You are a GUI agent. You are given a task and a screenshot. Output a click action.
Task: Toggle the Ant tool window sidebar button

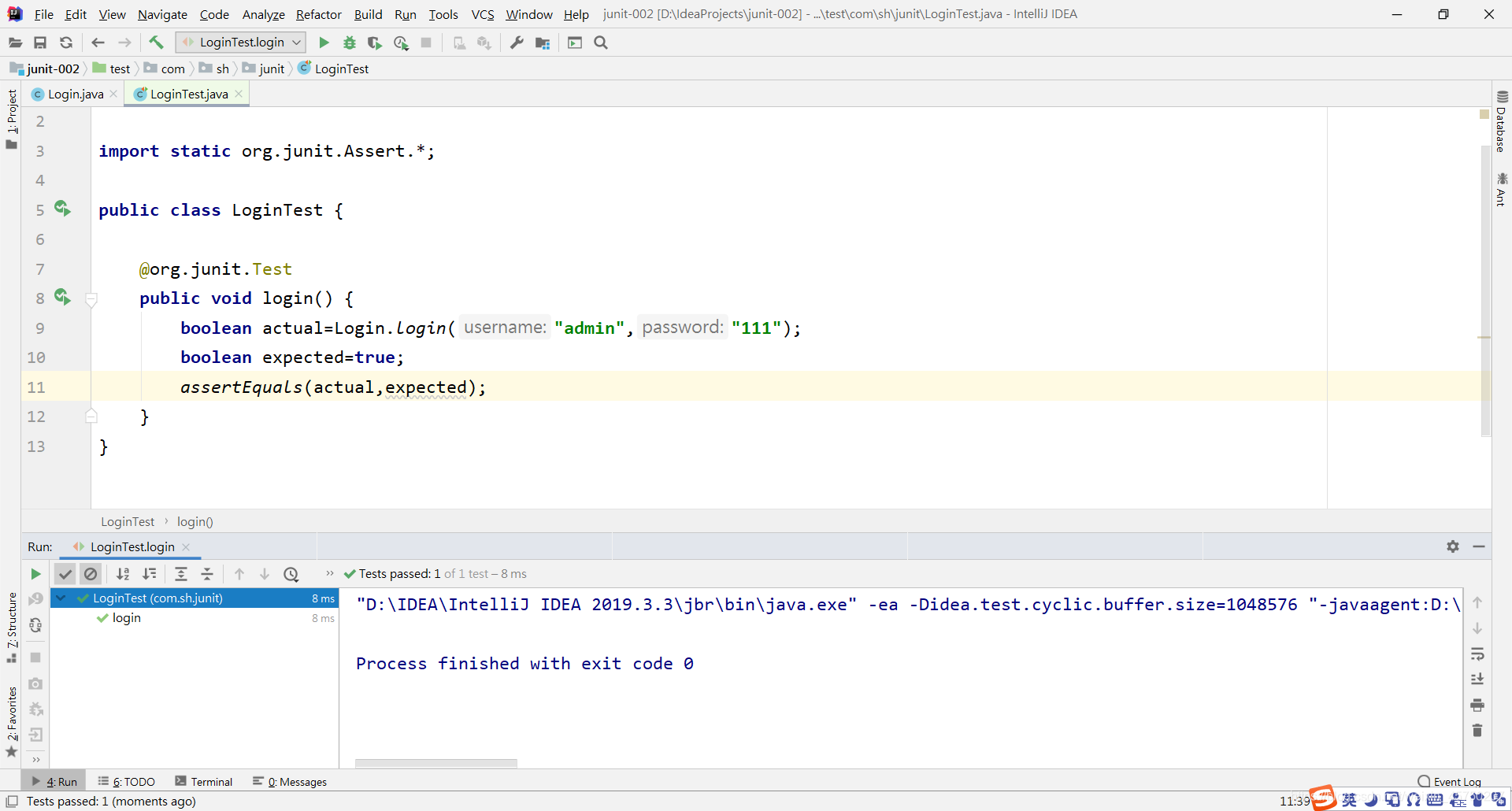(1502, 189)
